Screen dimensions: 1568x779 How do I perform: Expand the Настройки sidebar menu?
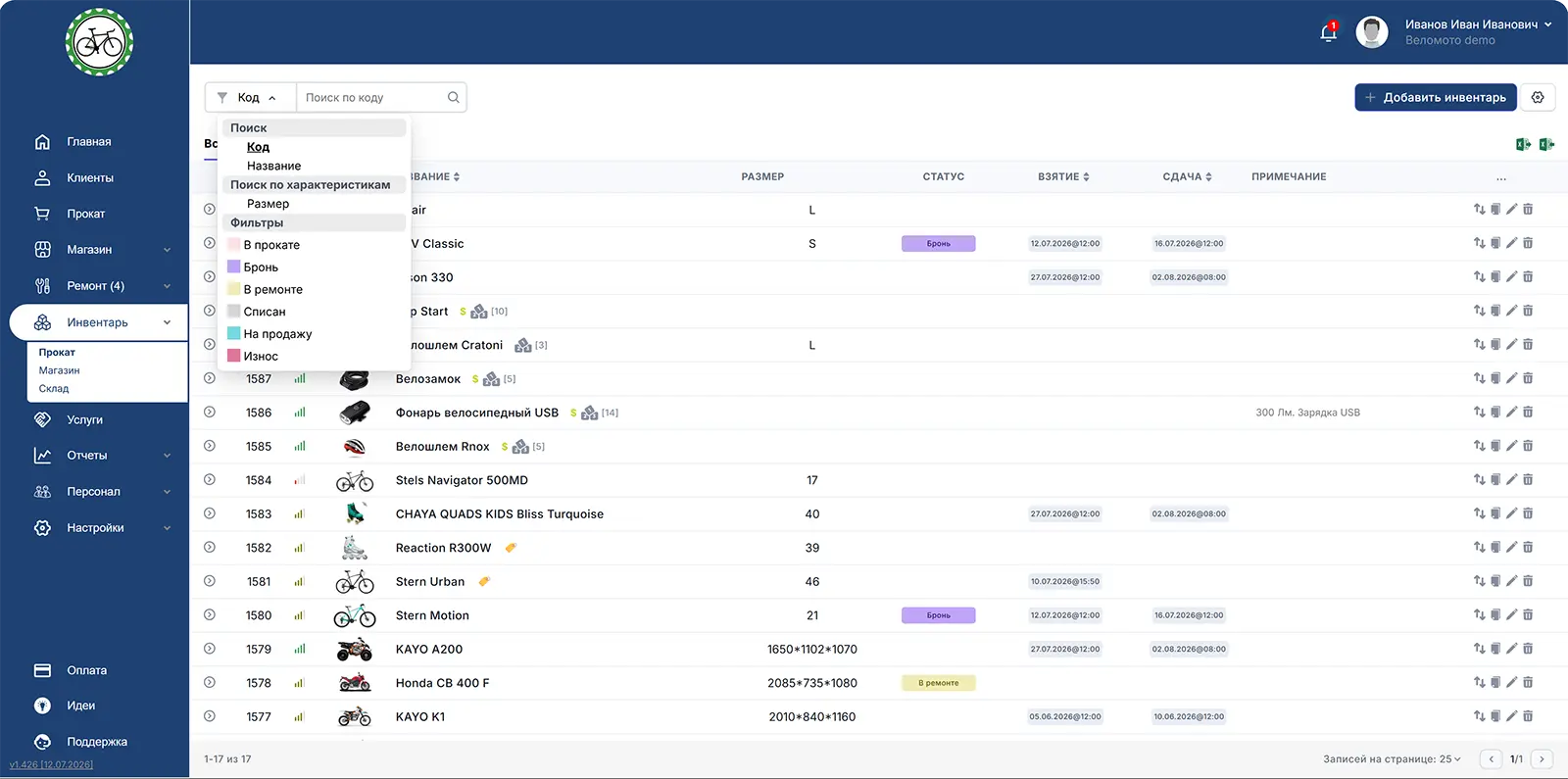click(167, 528)
